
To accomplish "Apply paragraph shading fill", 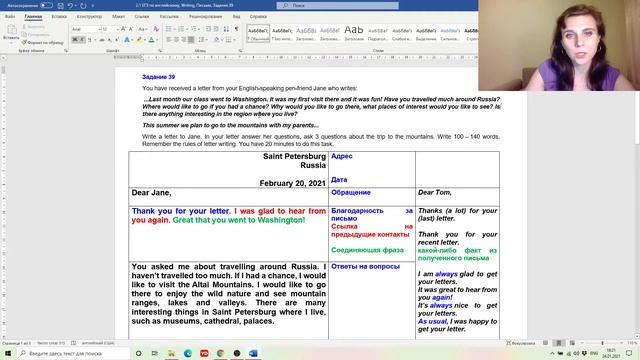I will click(216, 40).
